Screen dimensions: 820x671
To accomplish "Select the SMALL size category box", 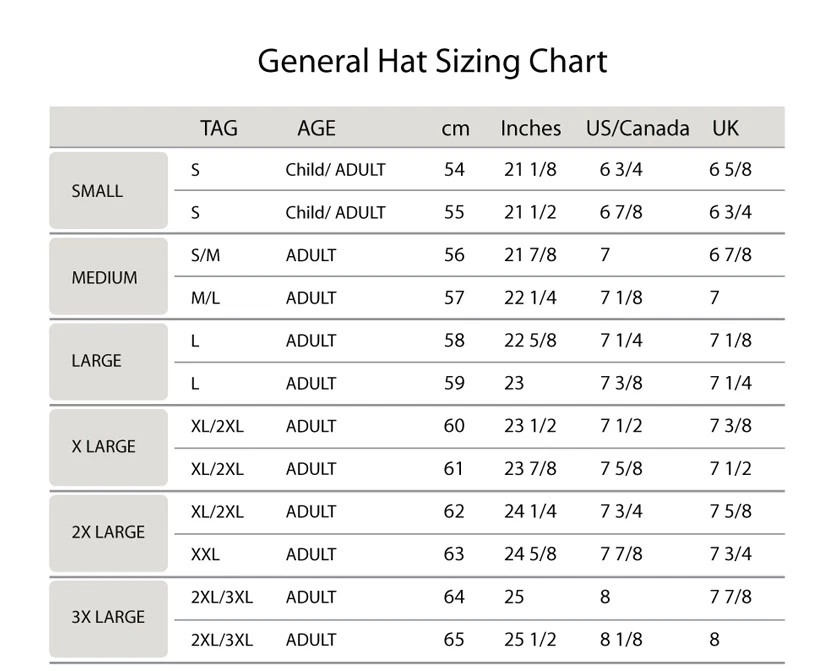I will (x=109, y=190).
